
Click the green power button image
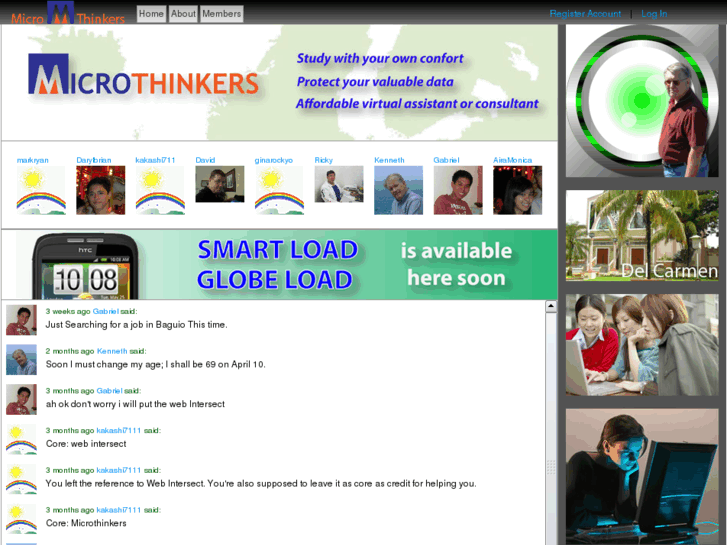(642, 101)
